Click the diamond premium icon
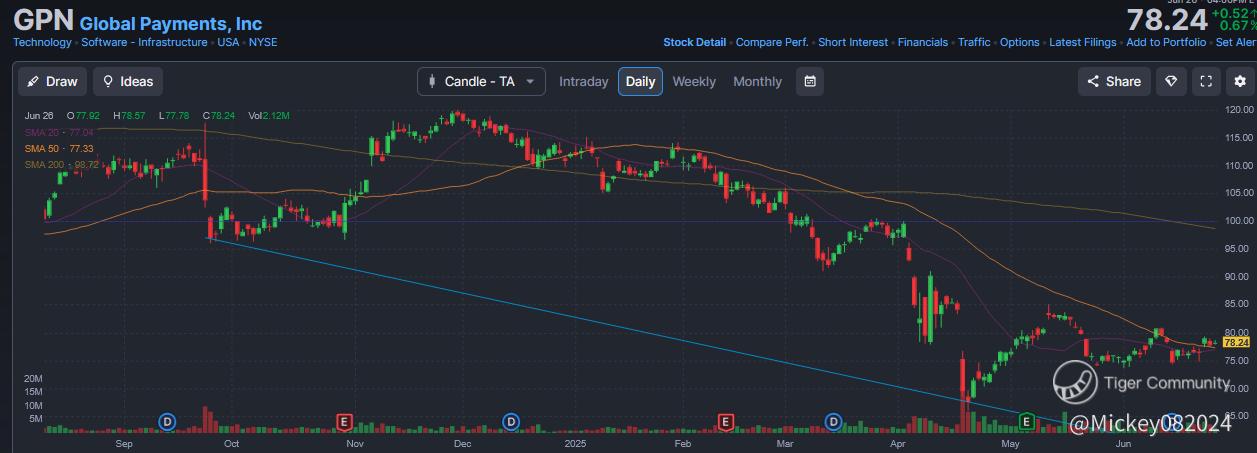Image resolution: width=1257 pixels, height=453 pixels. 1171,82
